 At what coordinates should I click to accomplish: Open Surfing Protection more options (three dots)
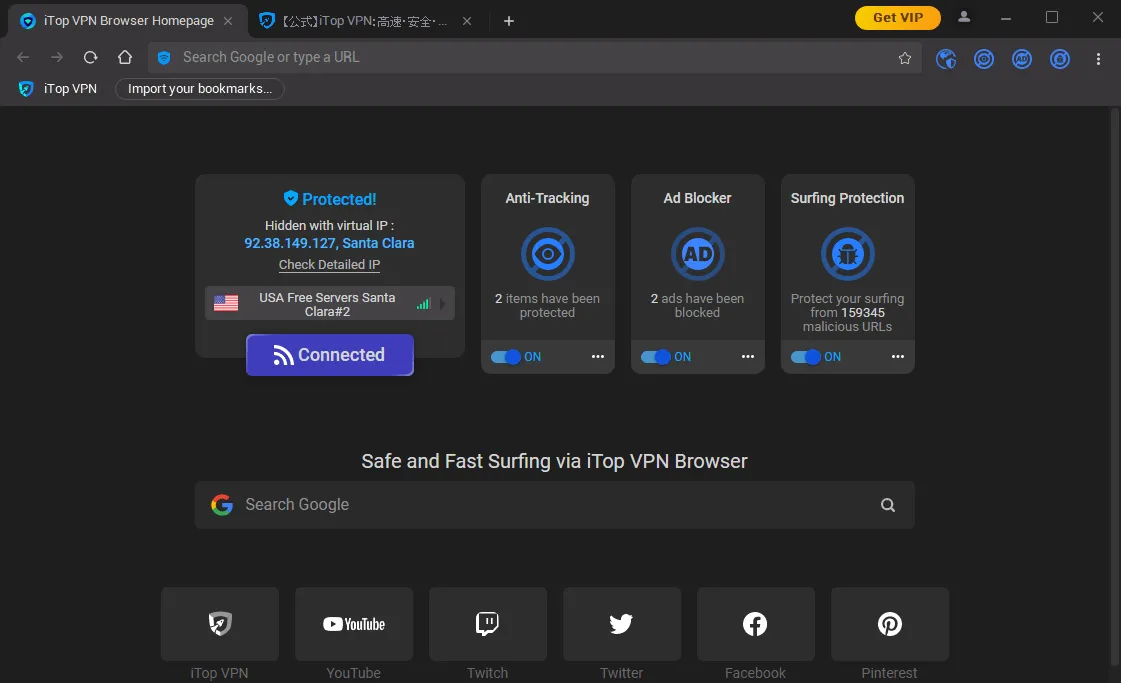(898, 356)
